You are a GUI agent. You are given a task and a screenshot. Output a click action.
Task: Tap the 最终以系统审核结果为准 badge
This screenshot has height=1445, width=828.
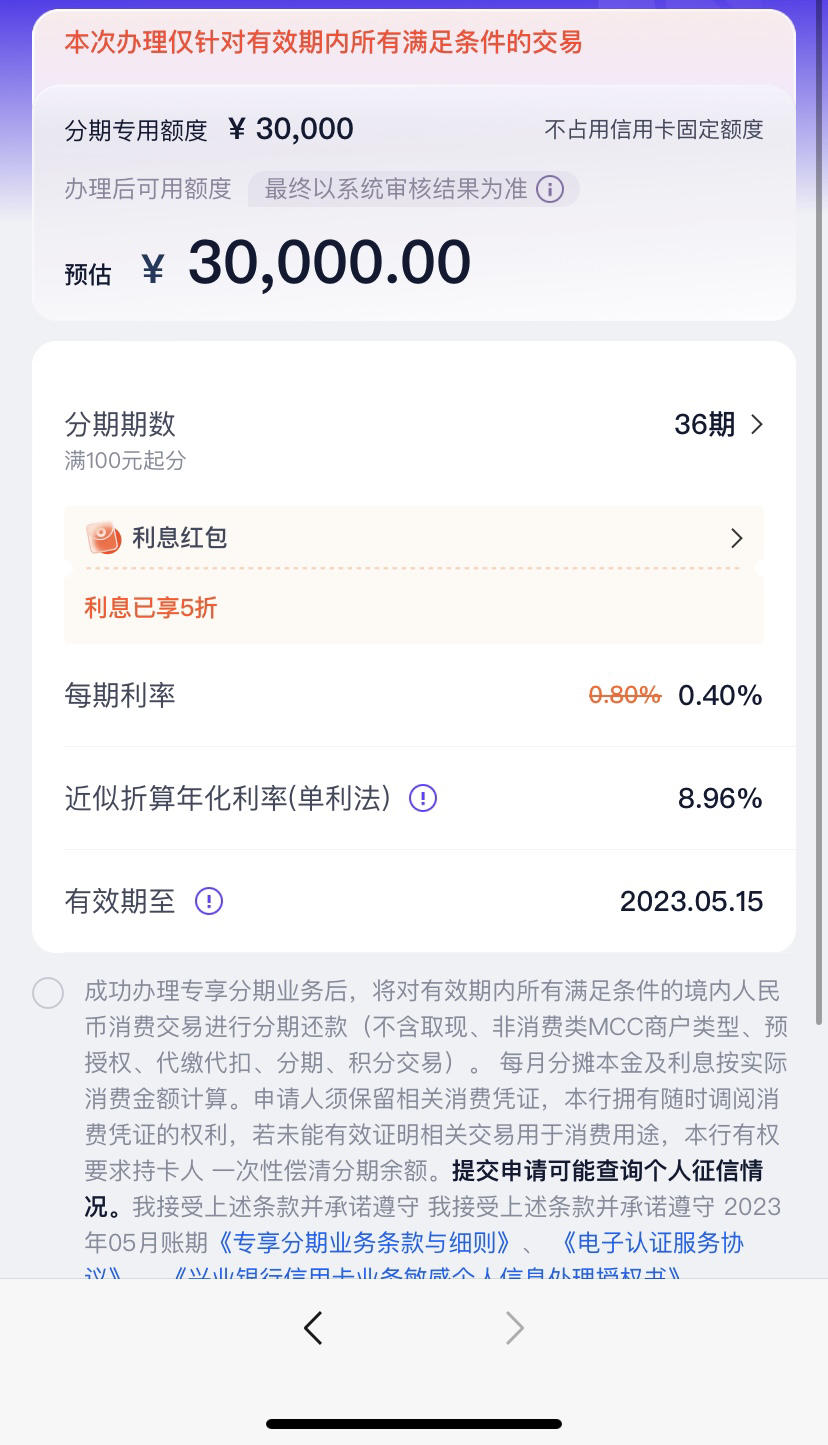pos(414,189)
